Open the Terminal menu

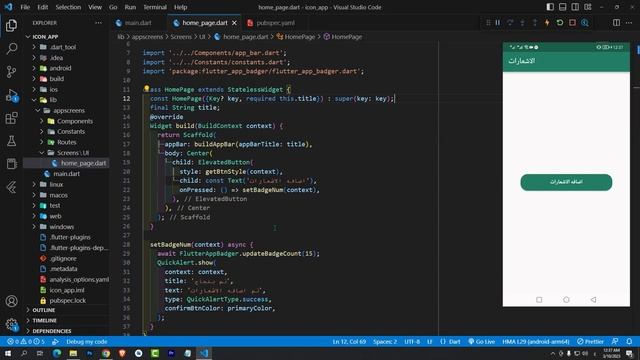[155, 7]
